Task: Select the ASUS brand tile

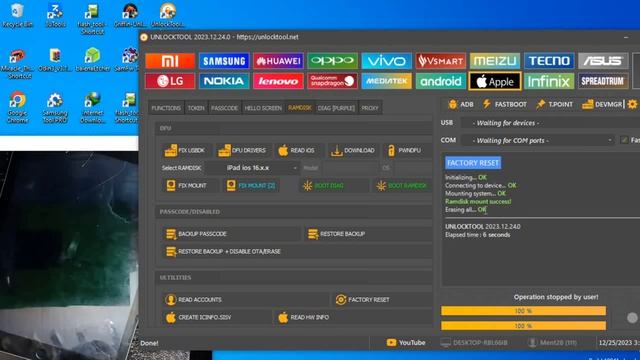Action: click(x=603, y=61)
